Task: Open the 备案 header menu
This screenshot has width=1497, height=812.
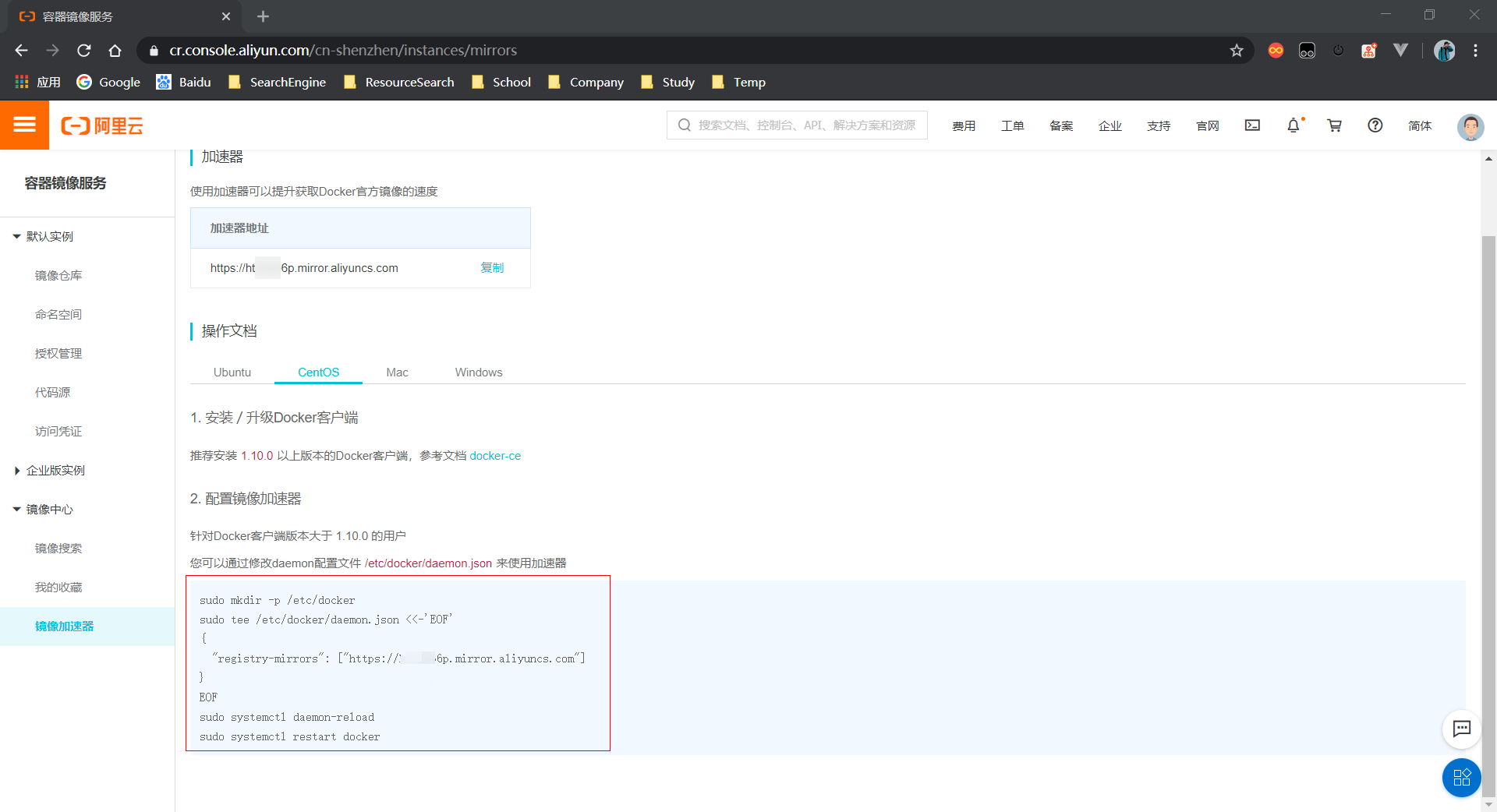Action: pyautogui.click(x=1061, y=125)
